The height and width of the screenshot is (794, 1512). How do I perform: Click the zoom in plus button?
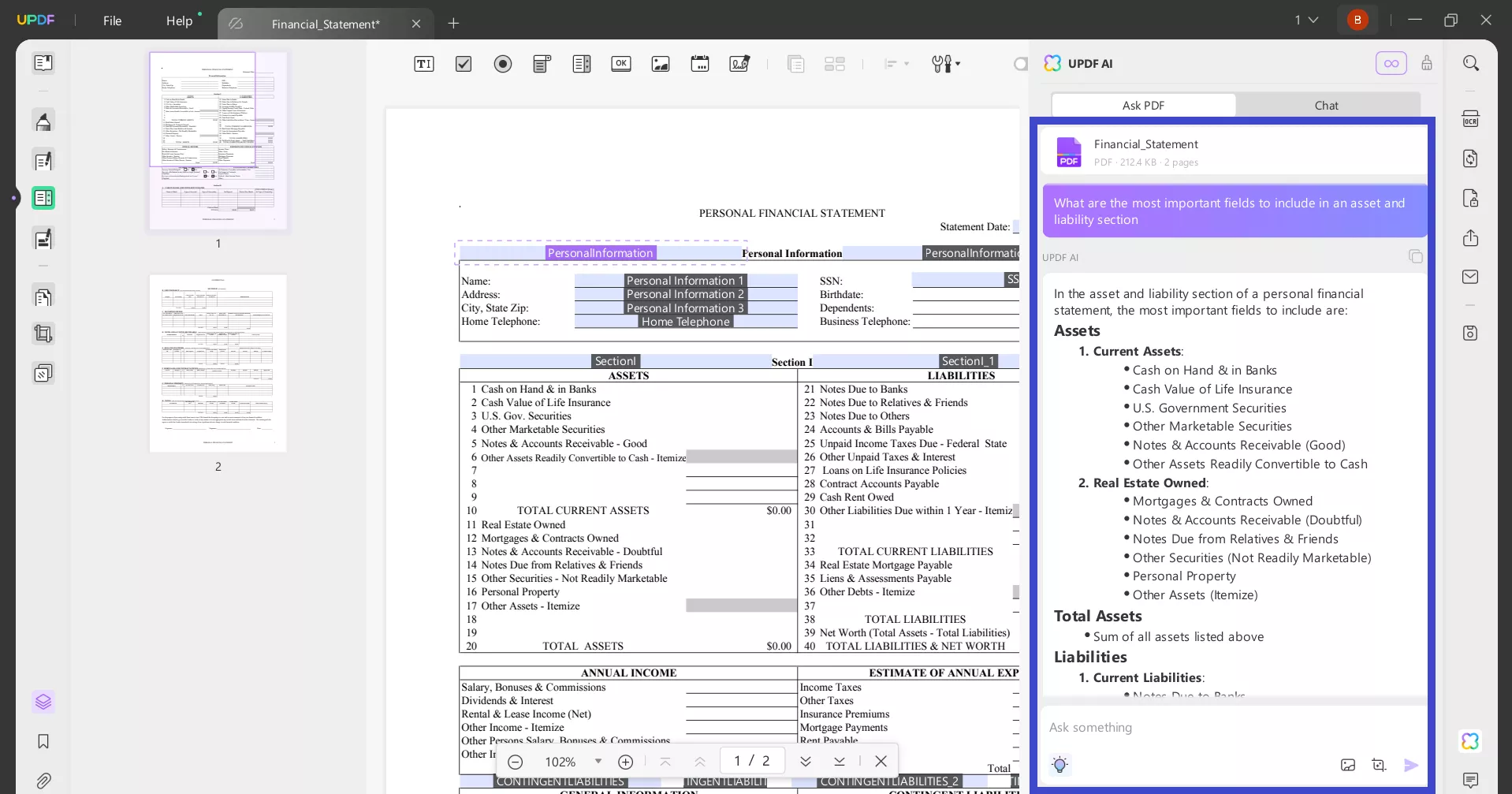(625, 762)
